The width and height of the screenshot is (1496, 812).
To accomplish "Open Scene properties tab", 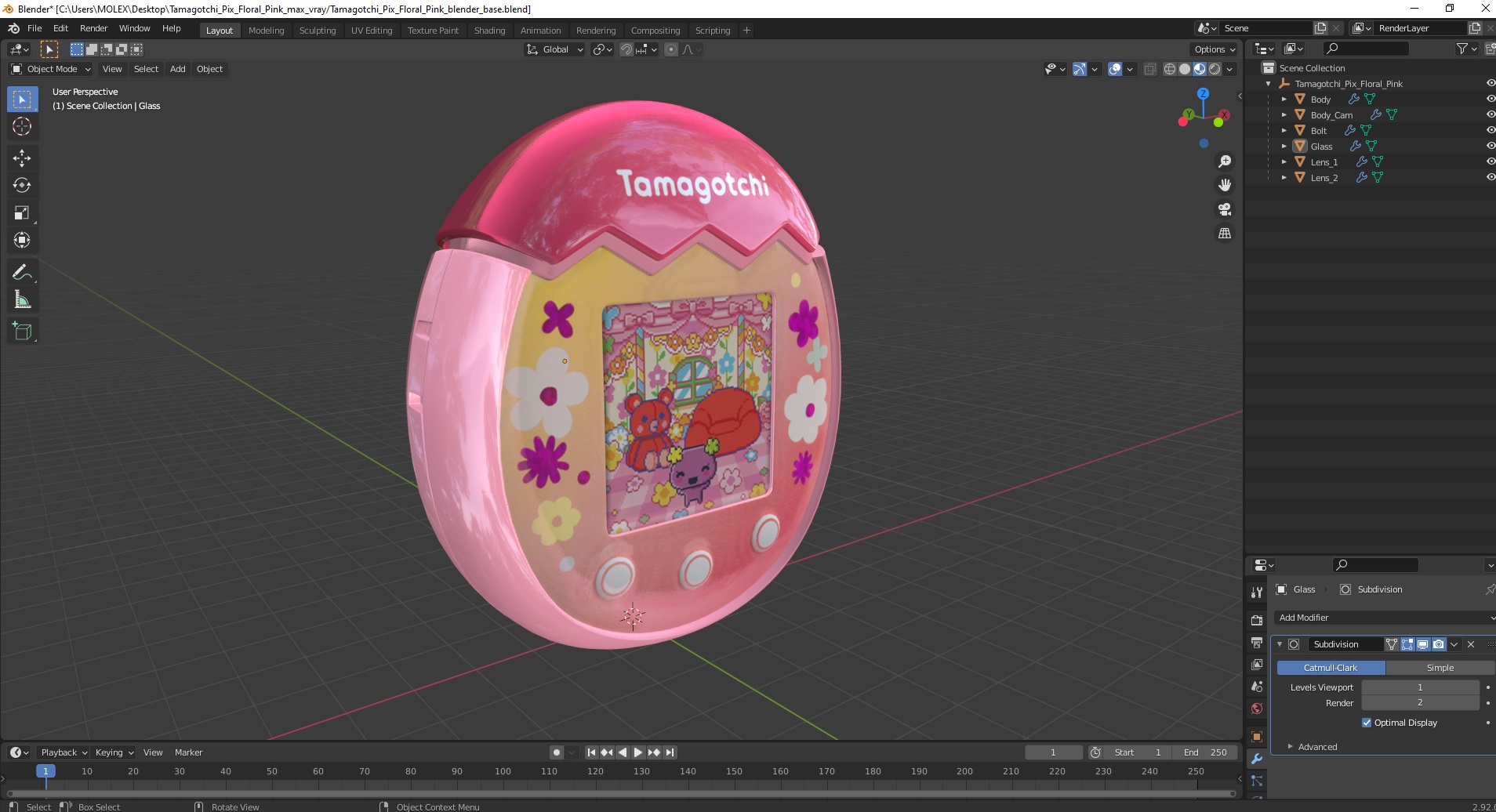I will [1257, 687].
